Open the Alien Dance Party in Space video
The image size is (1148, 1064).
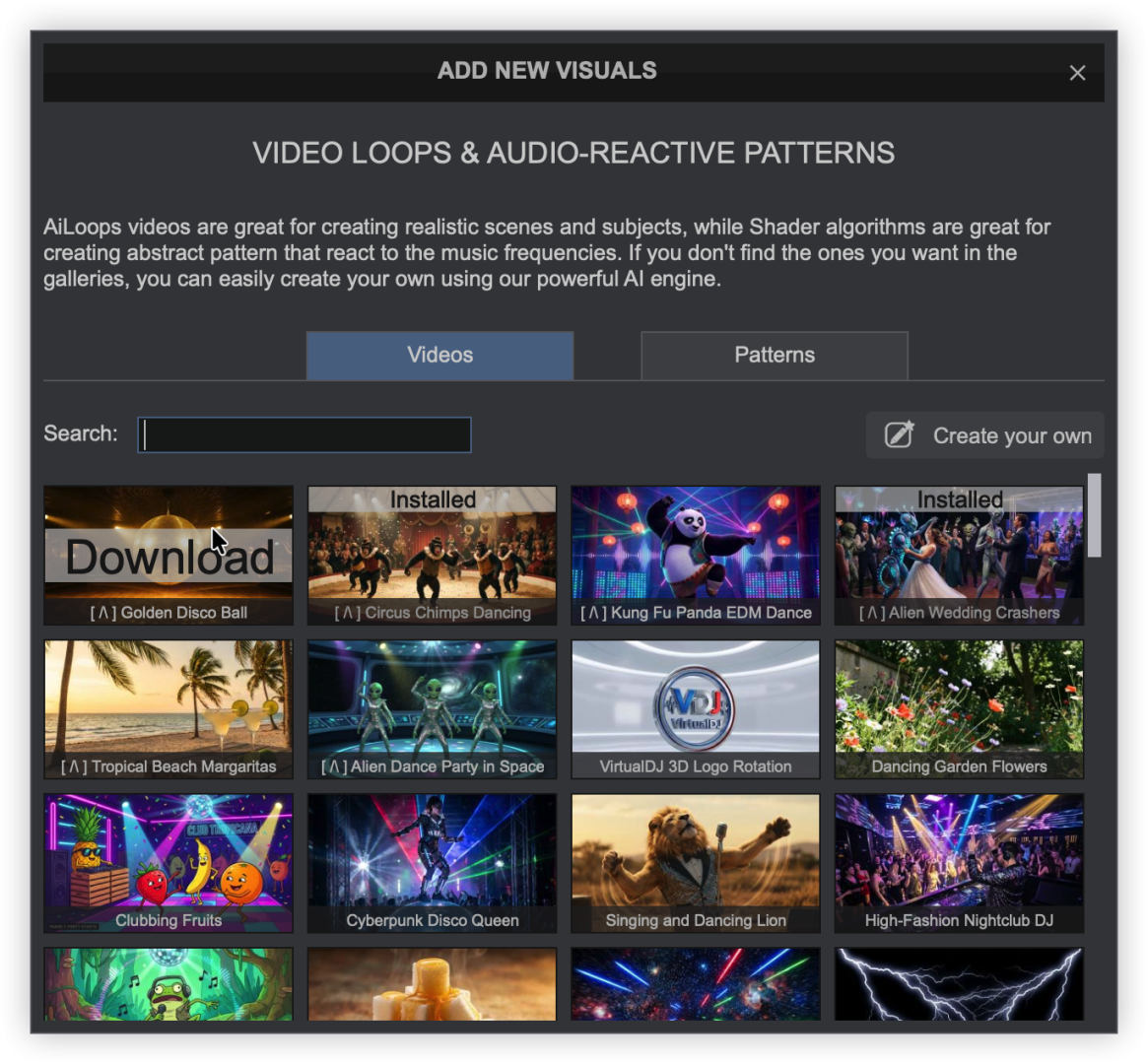[x=432, y=709]
